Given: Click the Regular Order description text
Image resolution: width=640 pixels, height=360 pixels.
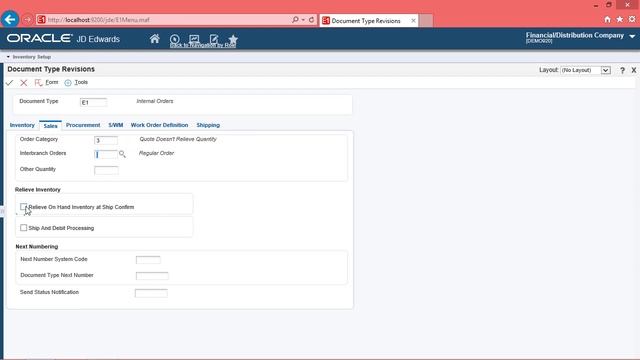Looking at the screenshot, I should point(156,153).
